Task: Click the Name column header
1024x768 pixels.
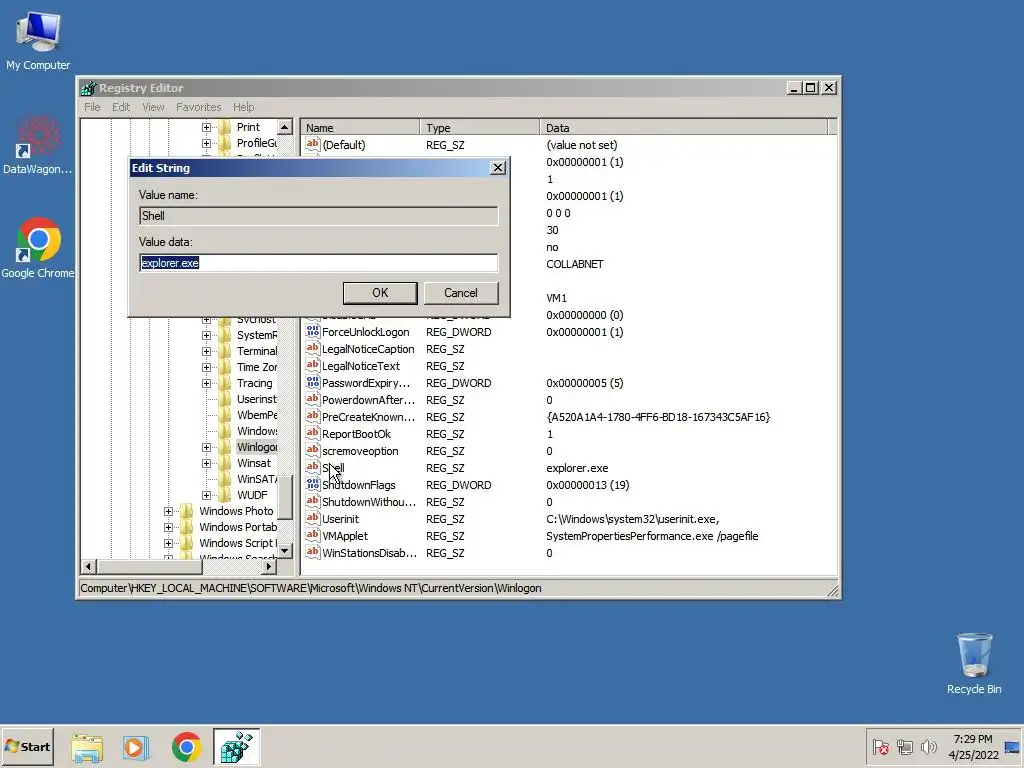Action: click(360, 127)
